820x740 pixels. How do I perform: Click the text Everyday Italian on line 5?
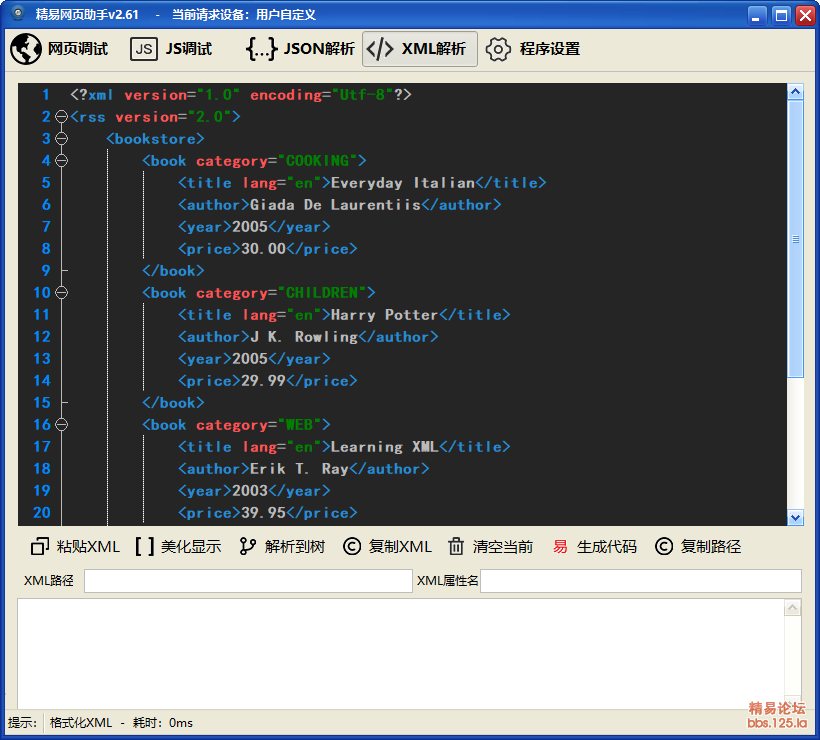pyautogui.click(x=403, y=183)
